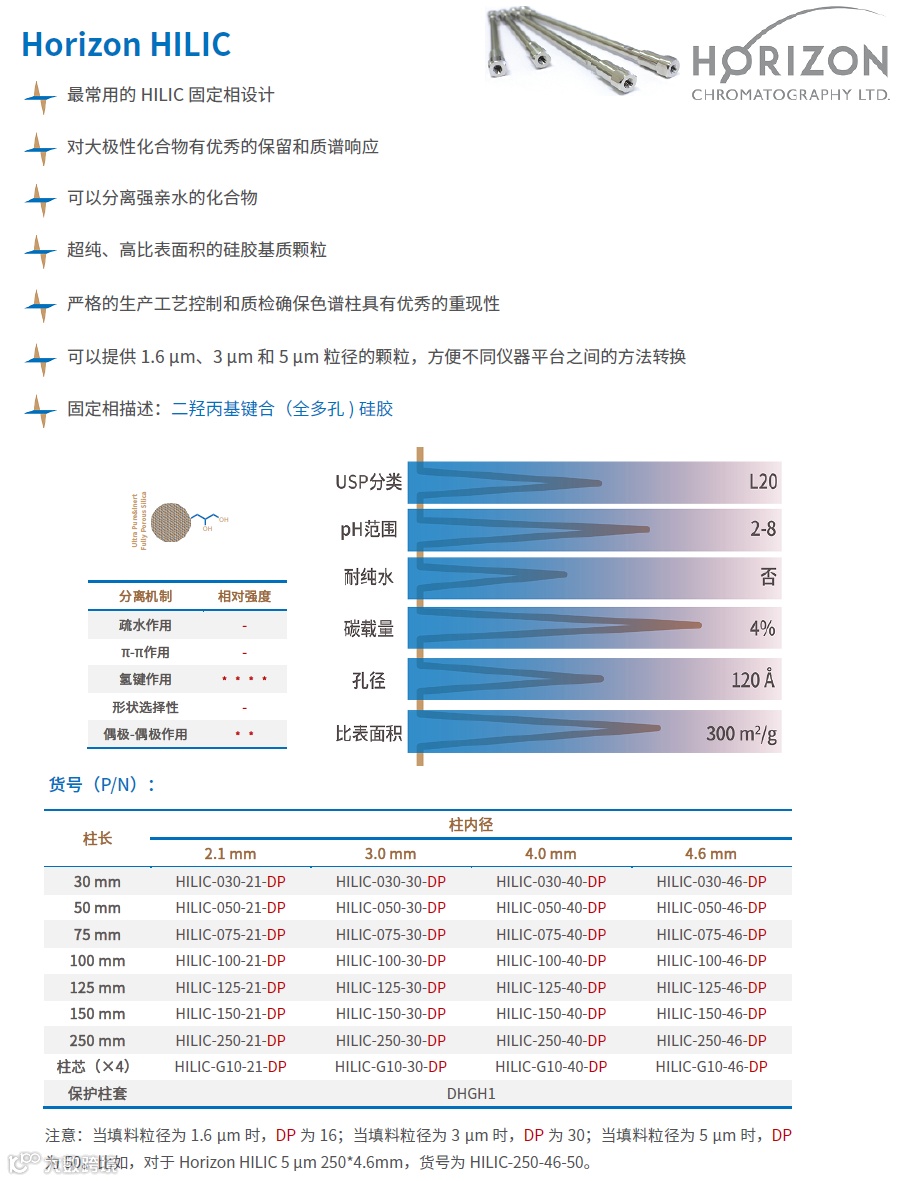Click the 疏水作用 row label
Image resolution: width=900 pixels, height=1181 pixels.
[145, 625]
